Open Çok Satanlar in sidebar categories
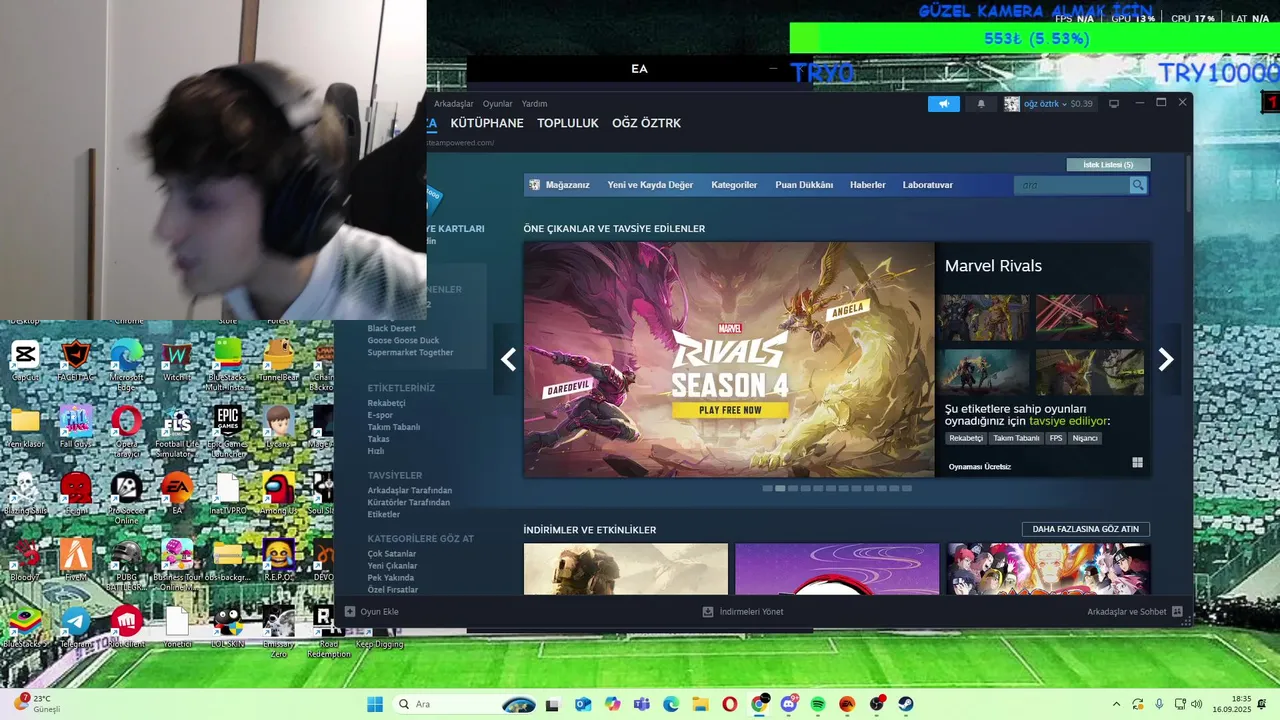1280x720 pixels. point(392,554)
